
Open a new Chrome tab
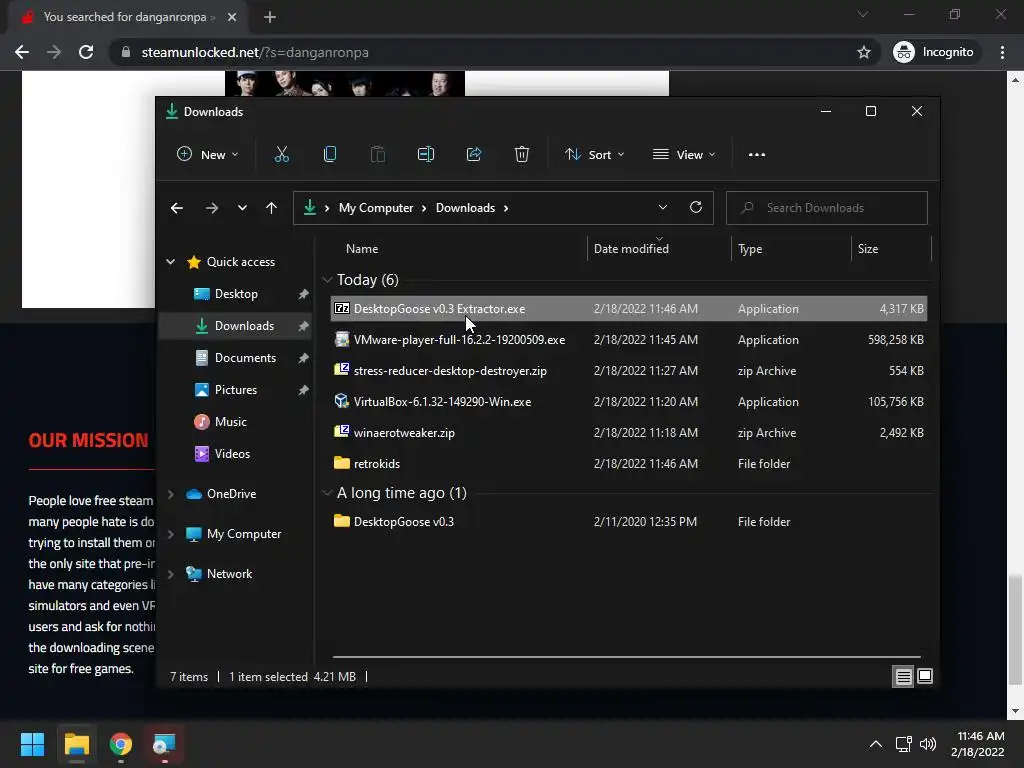pos(270,17)
